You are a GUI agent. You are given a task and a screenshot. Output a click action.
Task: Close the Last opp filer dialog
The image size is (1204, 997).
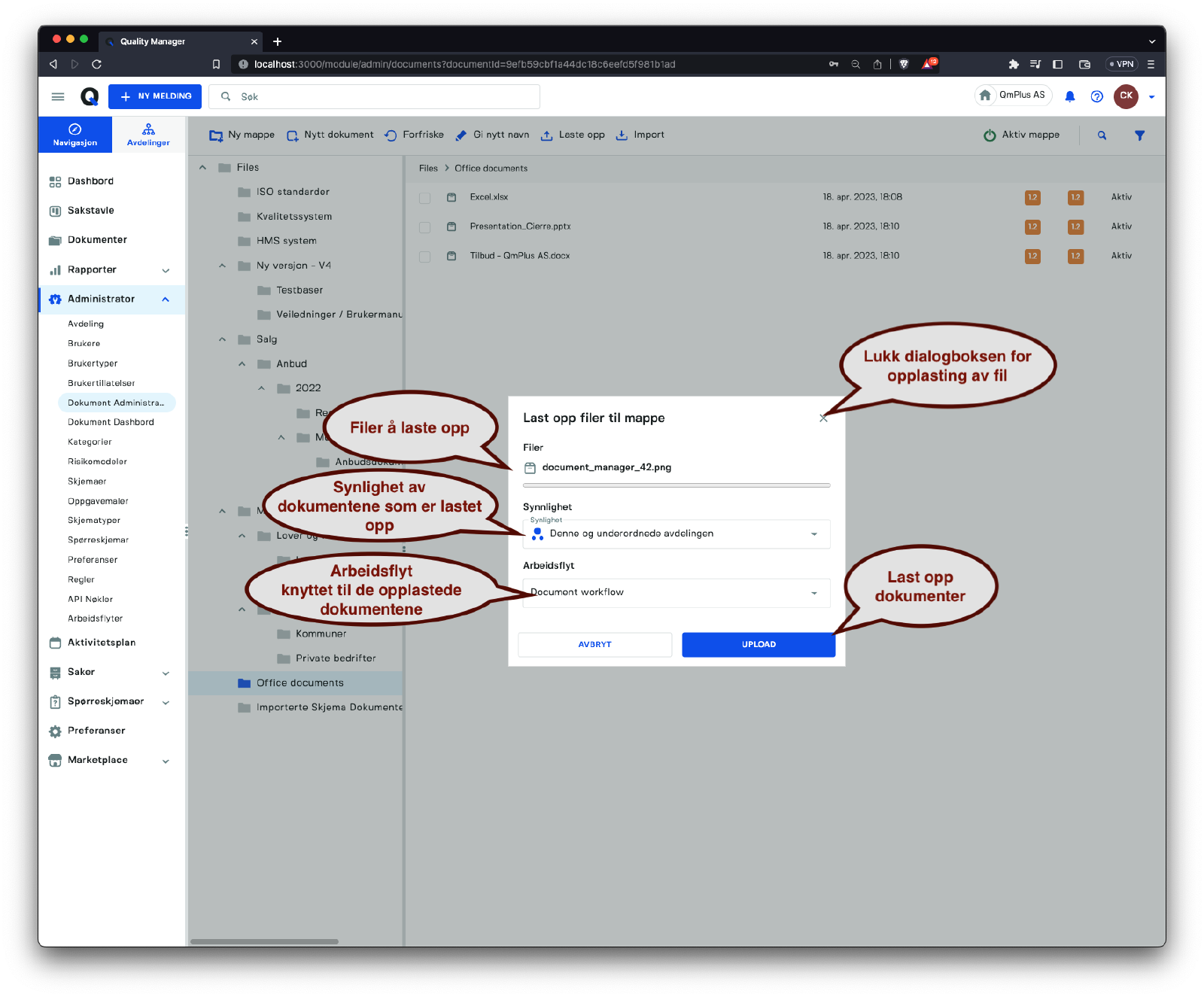pos(823,418)
